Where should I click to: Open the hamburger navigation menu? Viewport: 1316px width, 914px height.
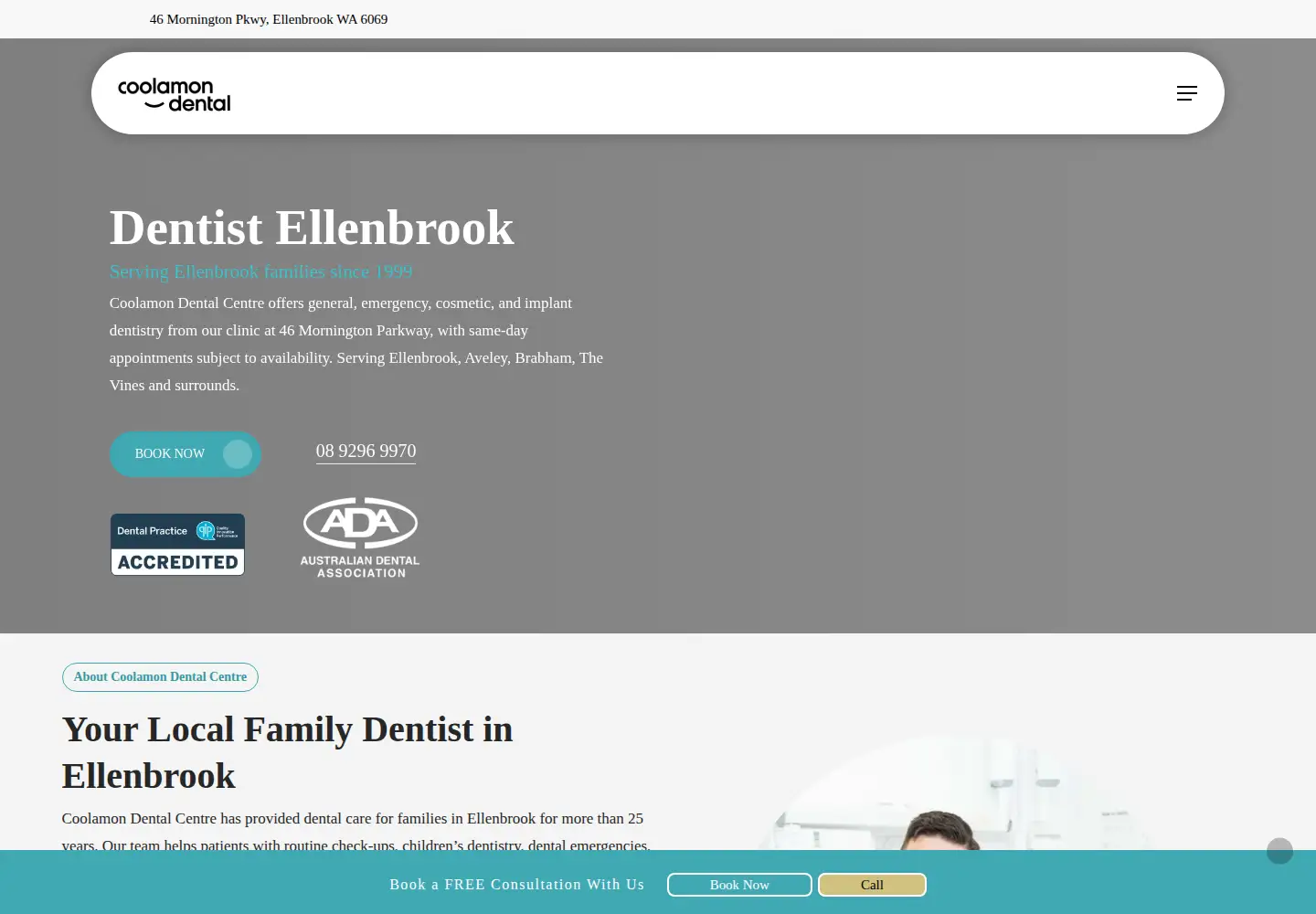[x=1186, y=93]
